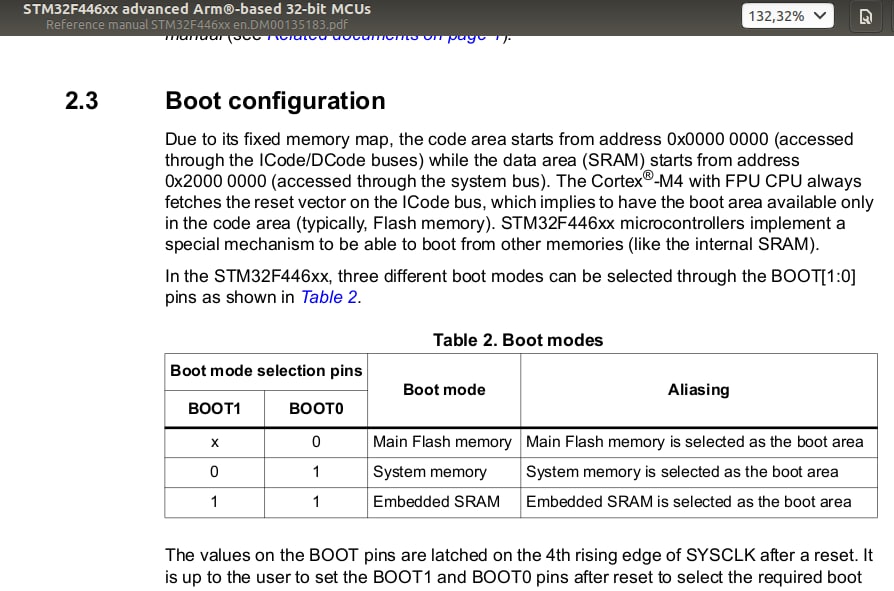This screenshot has width=894, height=591.
Task: Click the paragraph 'The values on the BOOT pins are latched'
Action: tap(519, 566)
